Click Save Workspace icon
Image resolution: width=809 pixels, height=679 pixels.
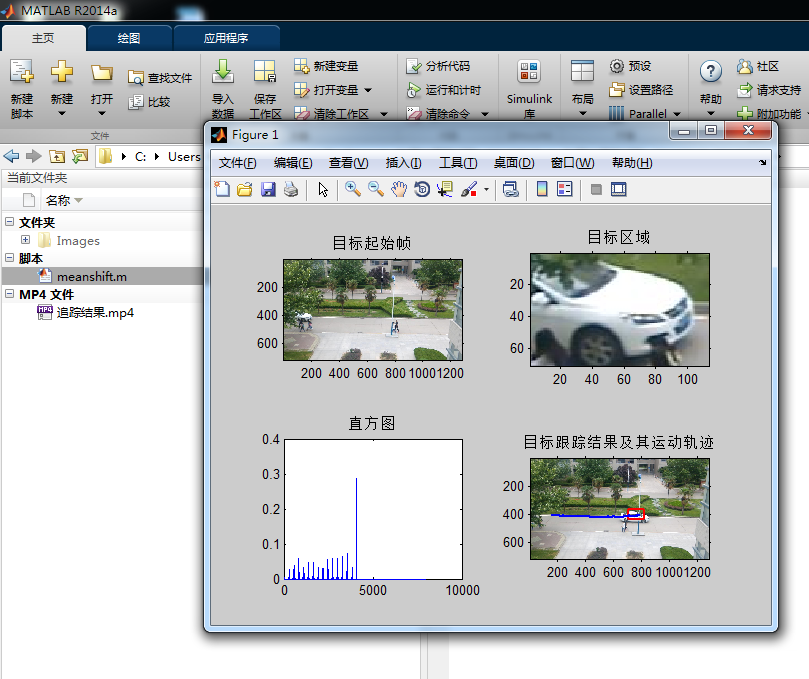[x=265, y=71]
